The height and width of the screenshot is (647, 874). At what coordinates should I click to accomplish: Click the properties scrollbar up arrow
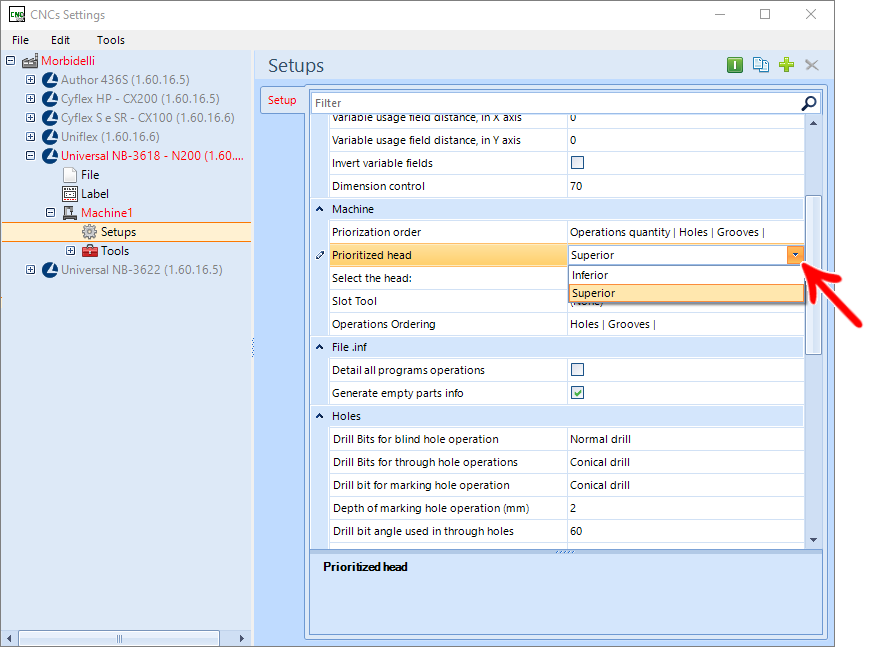click(x=813, y=123)
